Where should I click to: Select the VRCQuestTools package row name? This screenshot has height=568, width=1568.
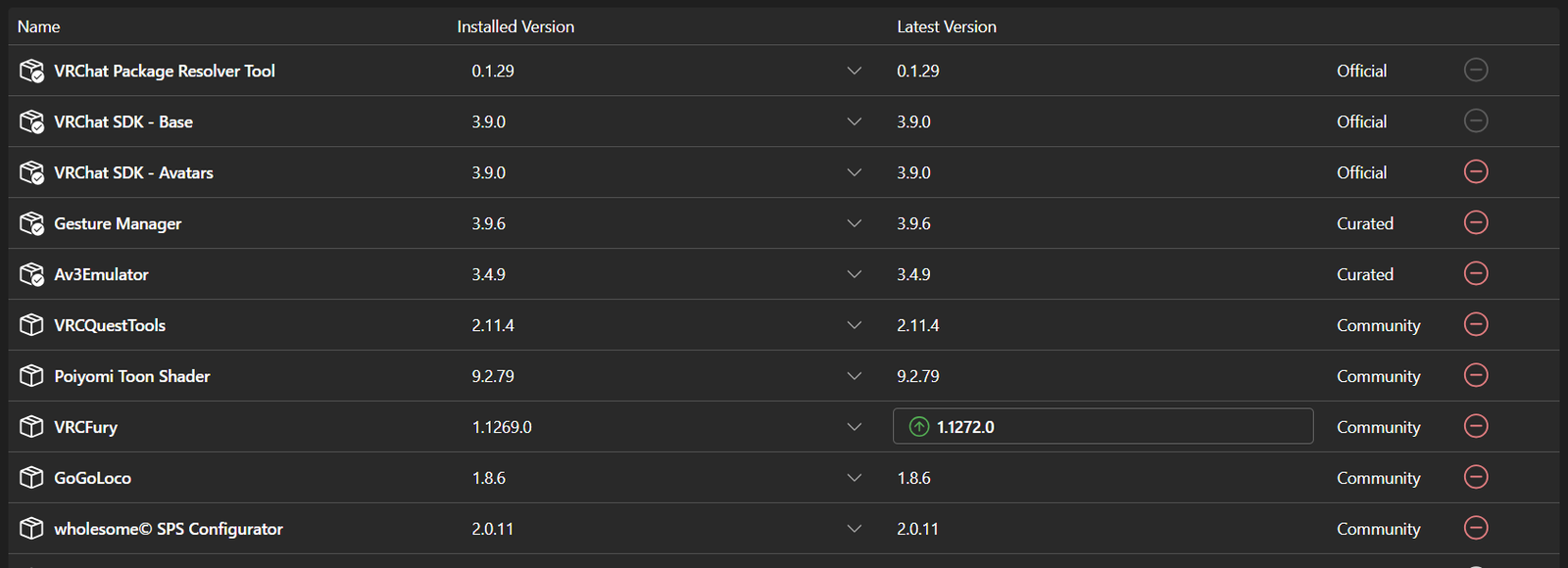(110, 325)
